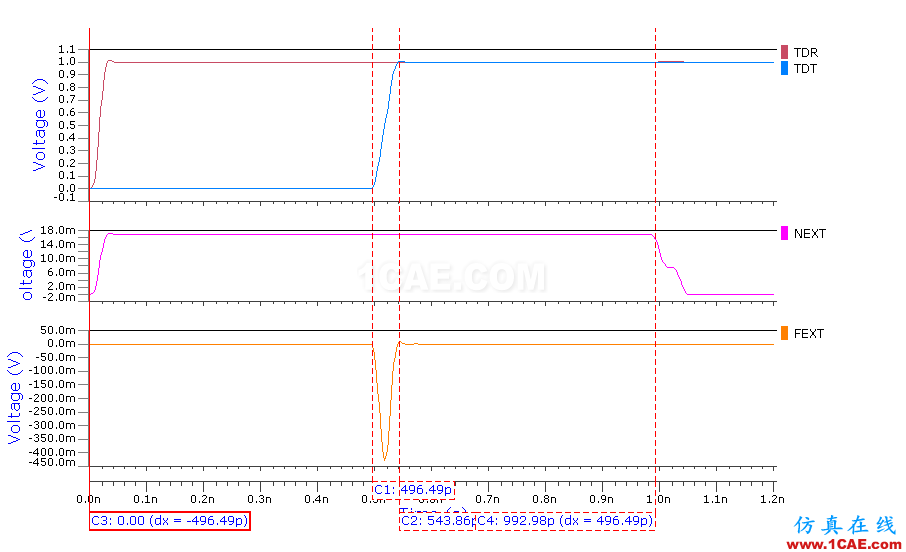Select the TDT legend label
Image resolution: width=906 pixels, height=552 pixels.
pos(805,69)
